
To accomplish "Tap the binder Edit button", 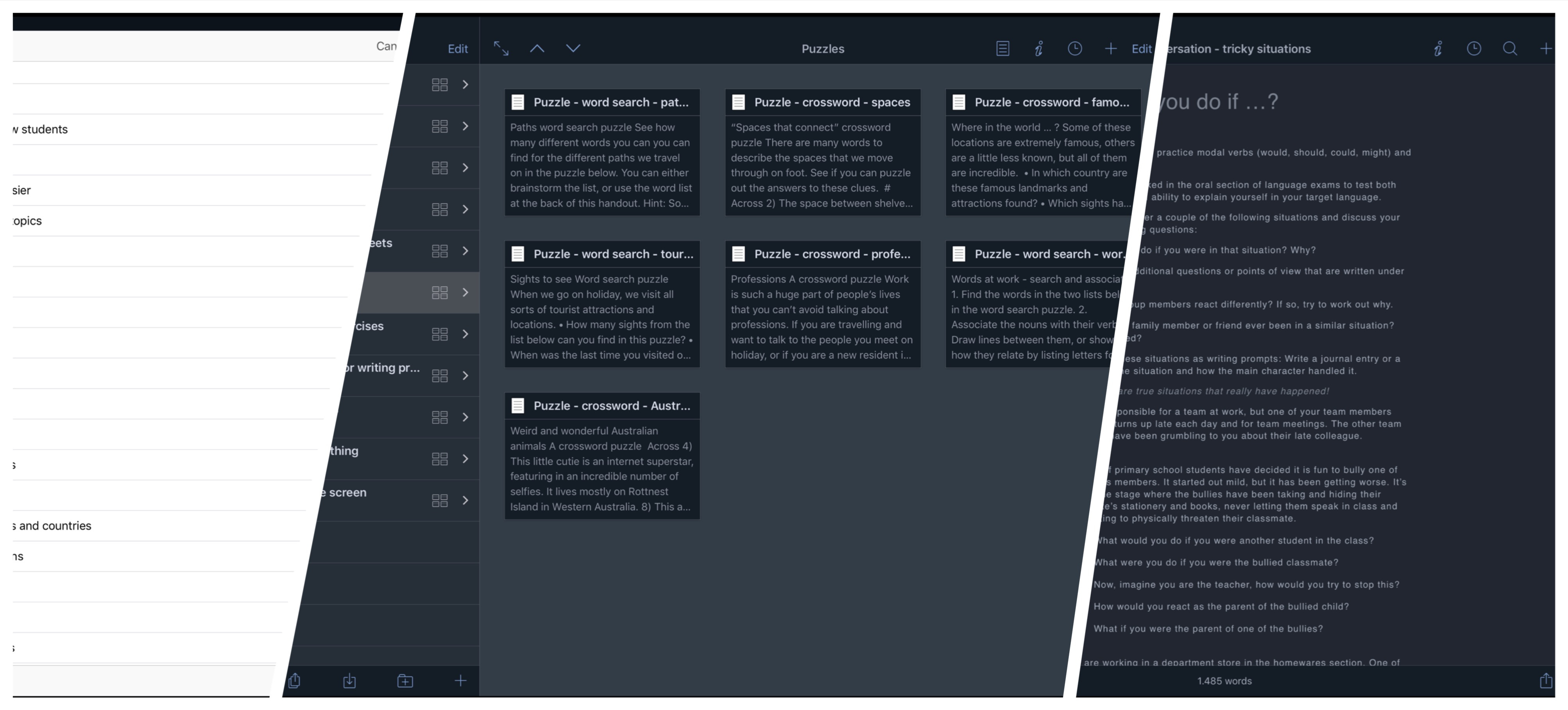I will point(458,49).
